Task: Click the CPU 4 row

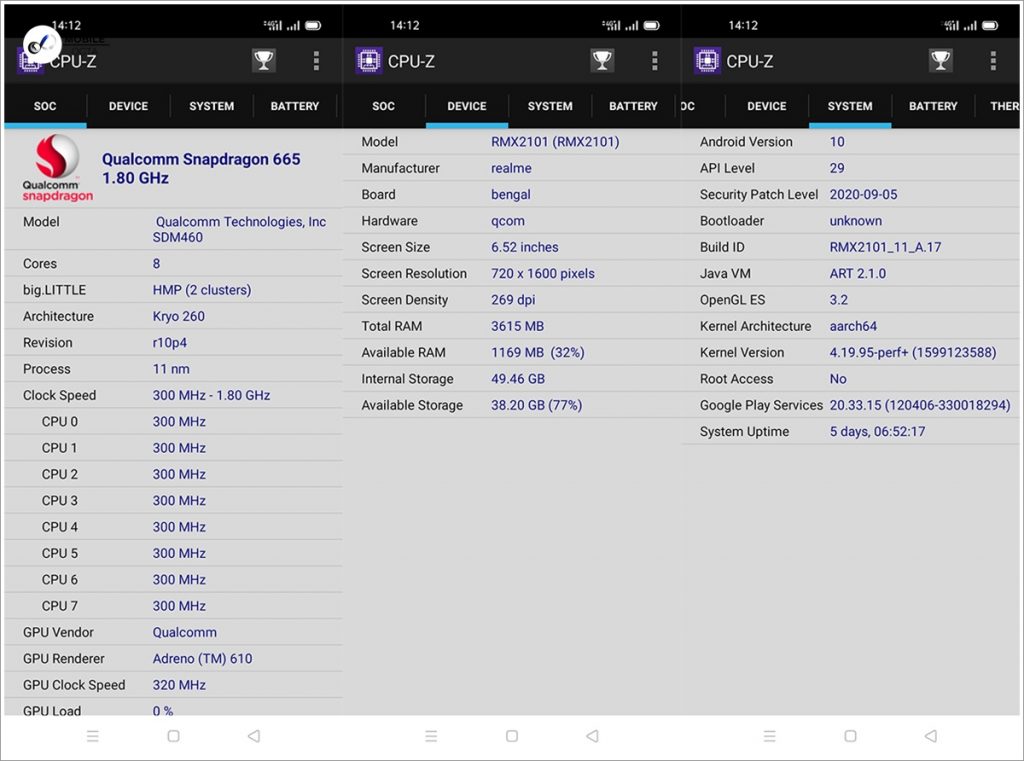Action: point(173,526)
